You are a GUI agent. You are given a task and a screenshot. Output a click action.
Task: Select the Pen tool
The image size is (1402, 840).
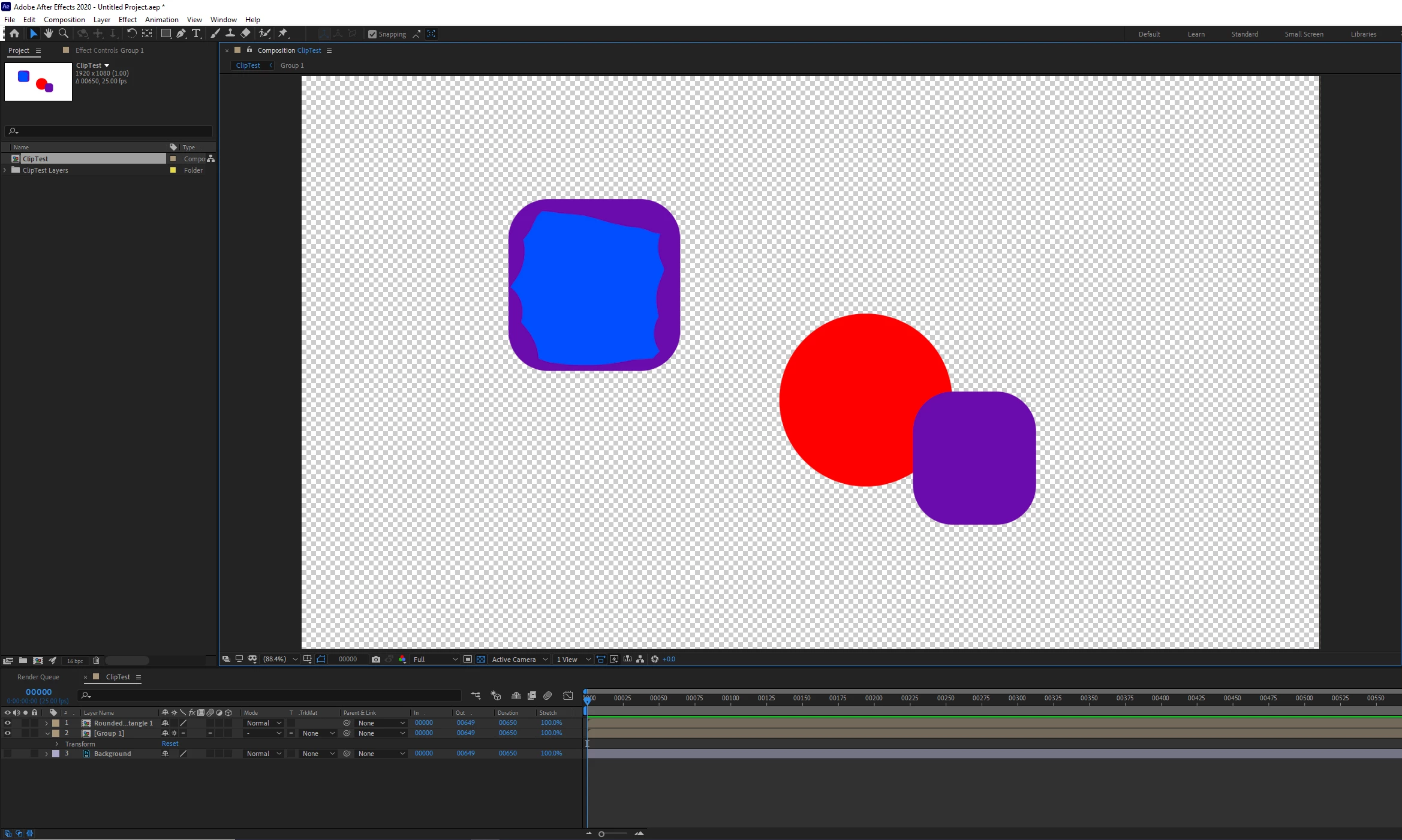(x=181, y=34)
